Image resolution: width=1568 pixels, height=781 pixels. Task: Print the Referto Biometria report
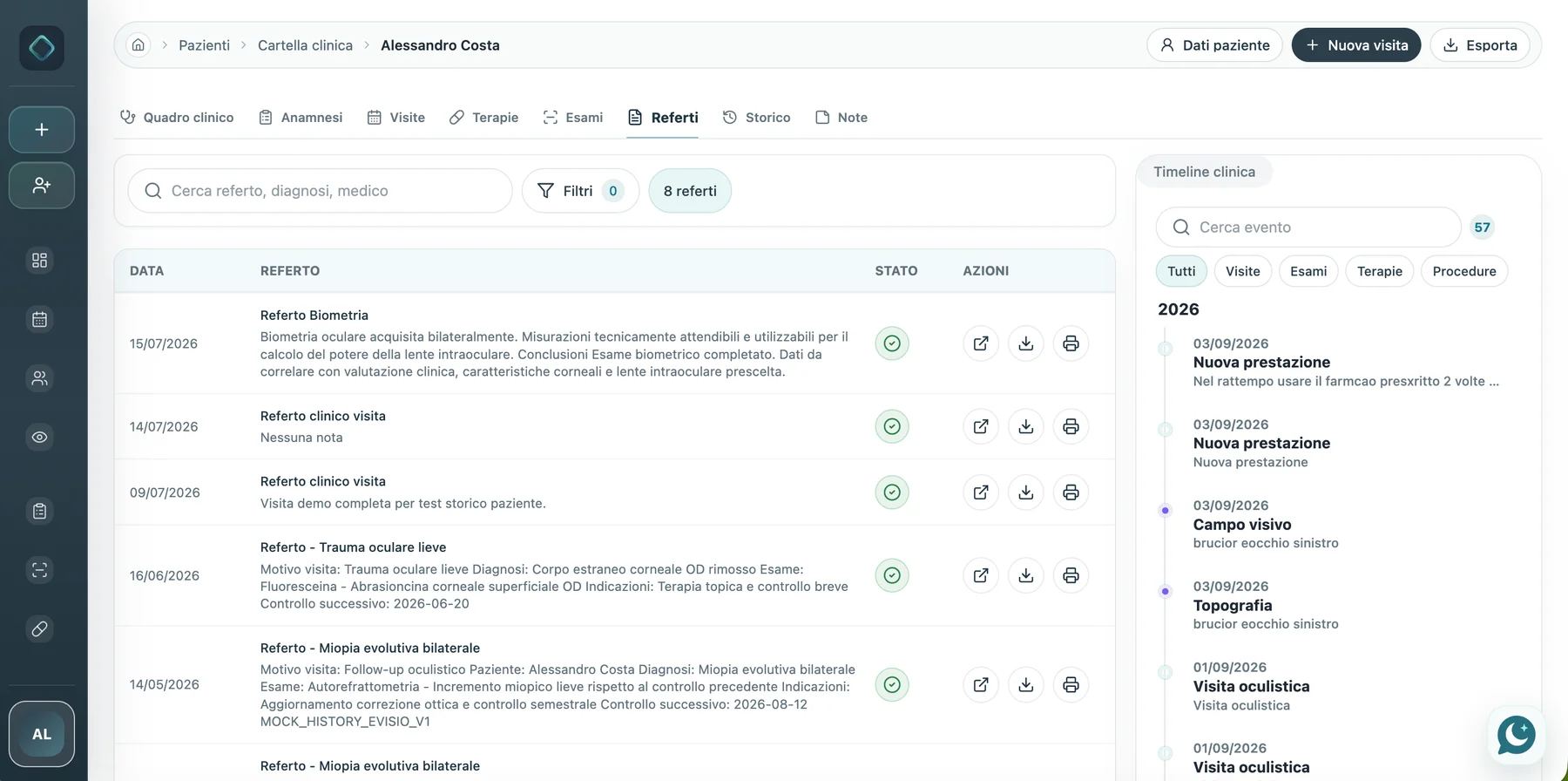1071,343
